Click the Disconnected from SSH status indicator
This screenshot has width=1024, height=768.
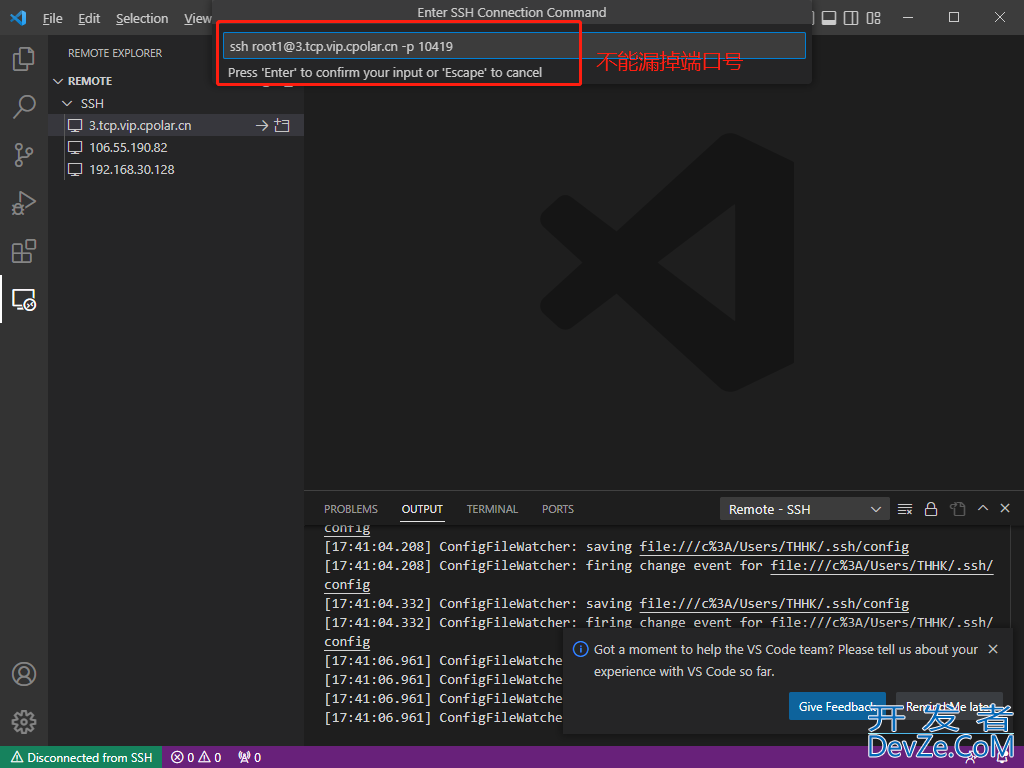tap(81, 758)
